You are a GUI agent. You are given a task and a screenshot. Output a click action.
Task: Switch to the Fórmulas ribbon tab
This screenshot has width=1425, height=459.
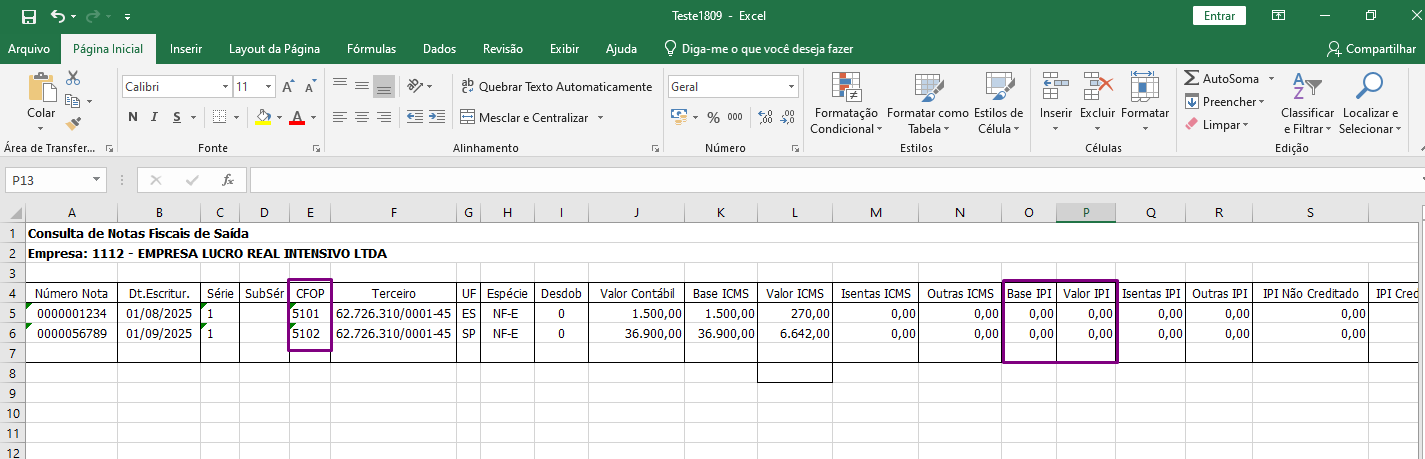371,48
